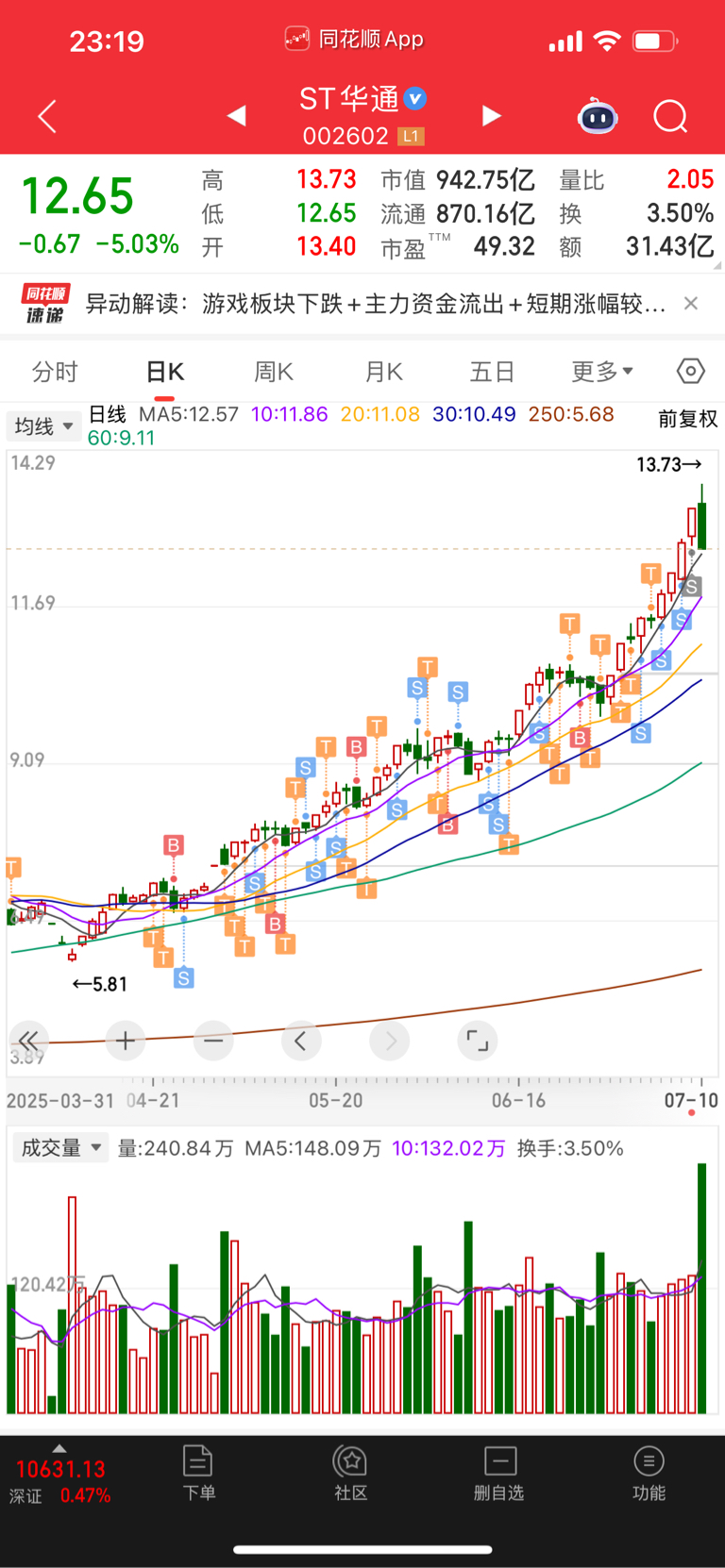Tap the 深证 index value 10631.13
Viewport: 725px width, 1568px height.
[x=60, y=1469]
